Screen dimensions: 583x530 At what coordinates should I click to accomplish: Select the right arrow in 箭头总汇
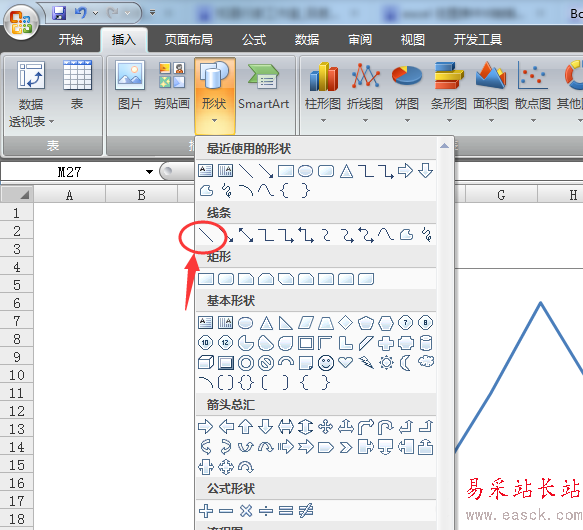[206, 427]
